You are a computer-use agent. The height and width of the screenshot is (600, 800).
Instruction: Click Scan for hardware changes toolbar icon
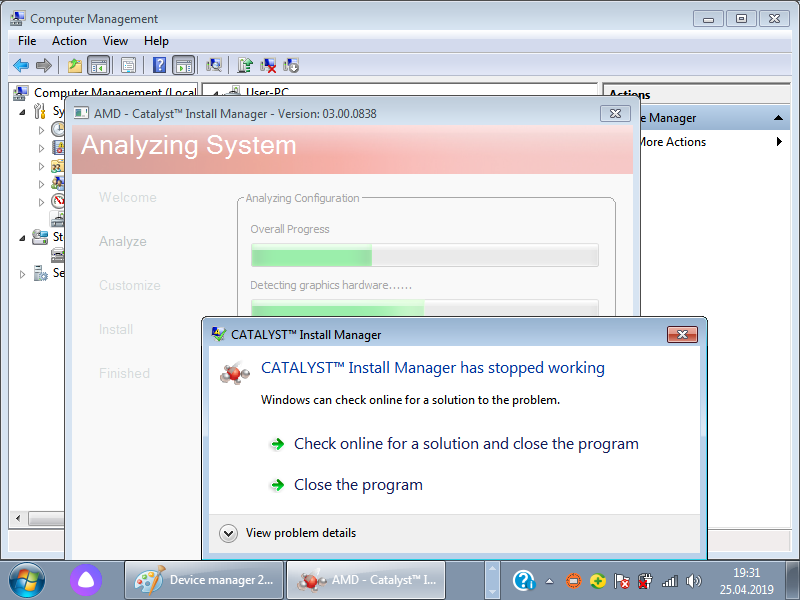[214, 65]
